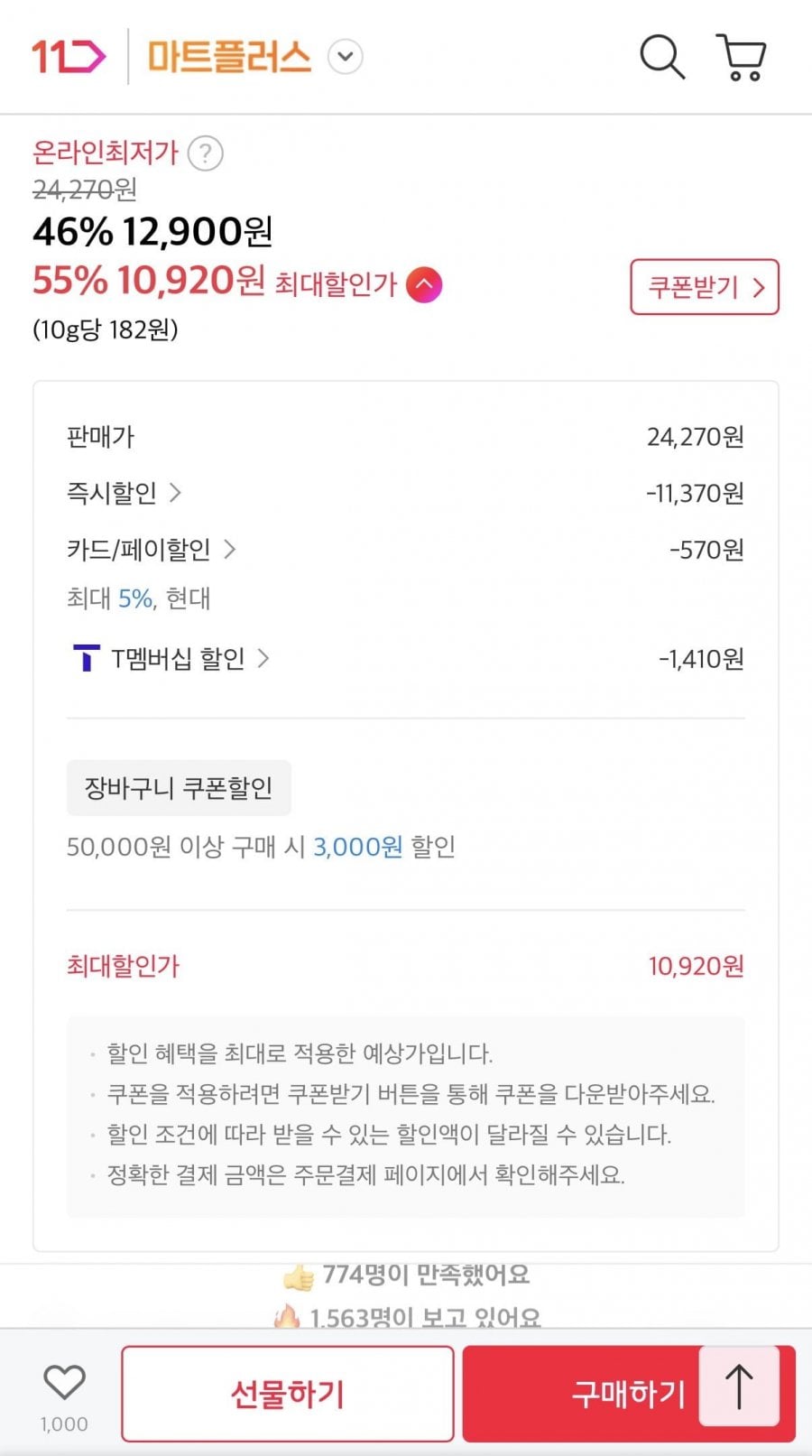Tap the T membership logo icon
The height and width of the screenshot is (1456, 812).
pos(86,658)
